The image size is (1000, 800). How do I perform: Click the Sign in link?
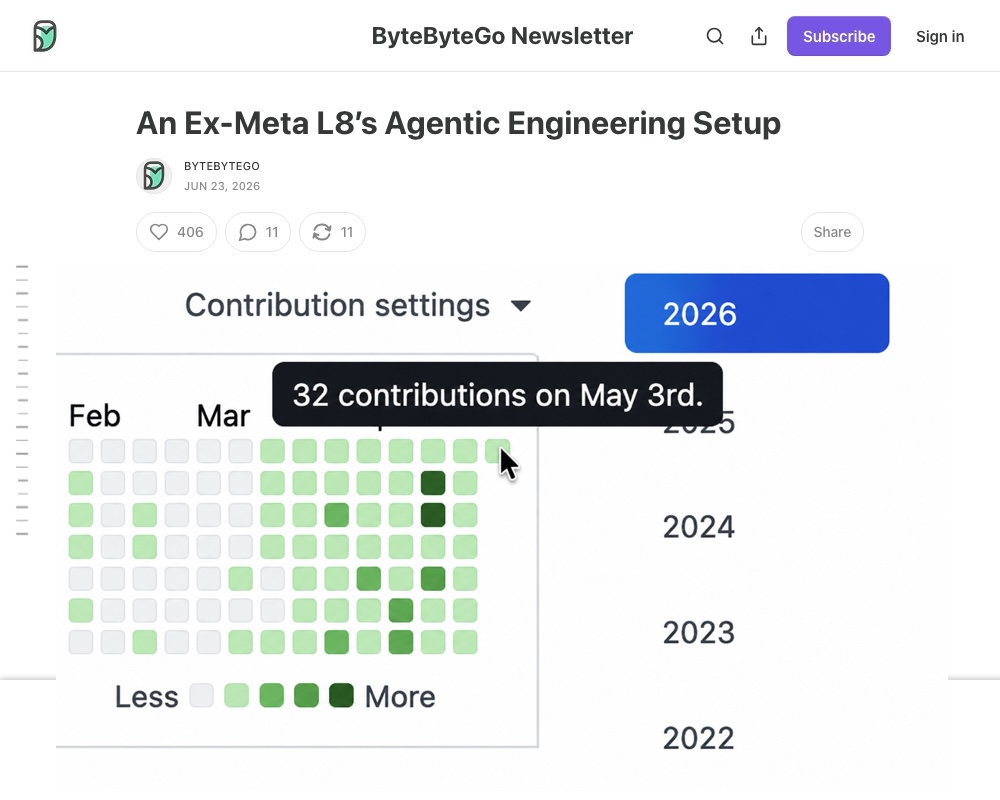point(939,36)
